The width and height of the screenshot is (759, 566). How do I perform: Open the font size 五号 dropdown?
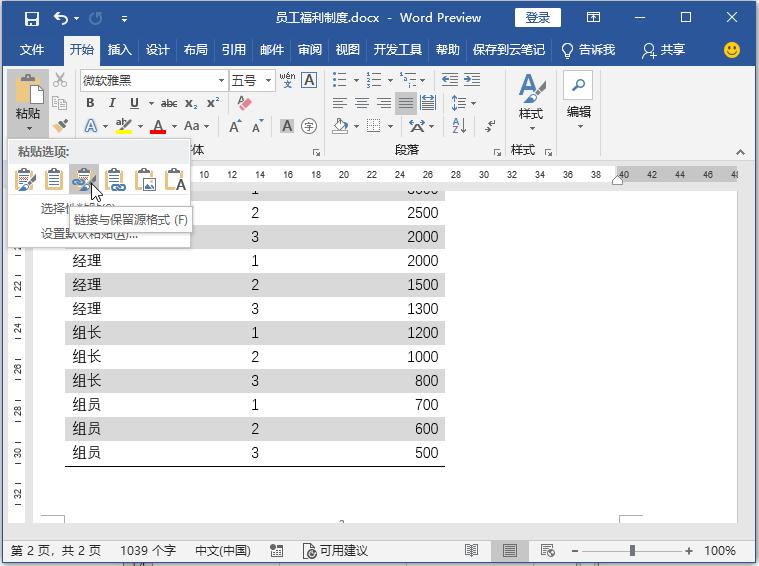pyautogui.click(x=268, y=80)
